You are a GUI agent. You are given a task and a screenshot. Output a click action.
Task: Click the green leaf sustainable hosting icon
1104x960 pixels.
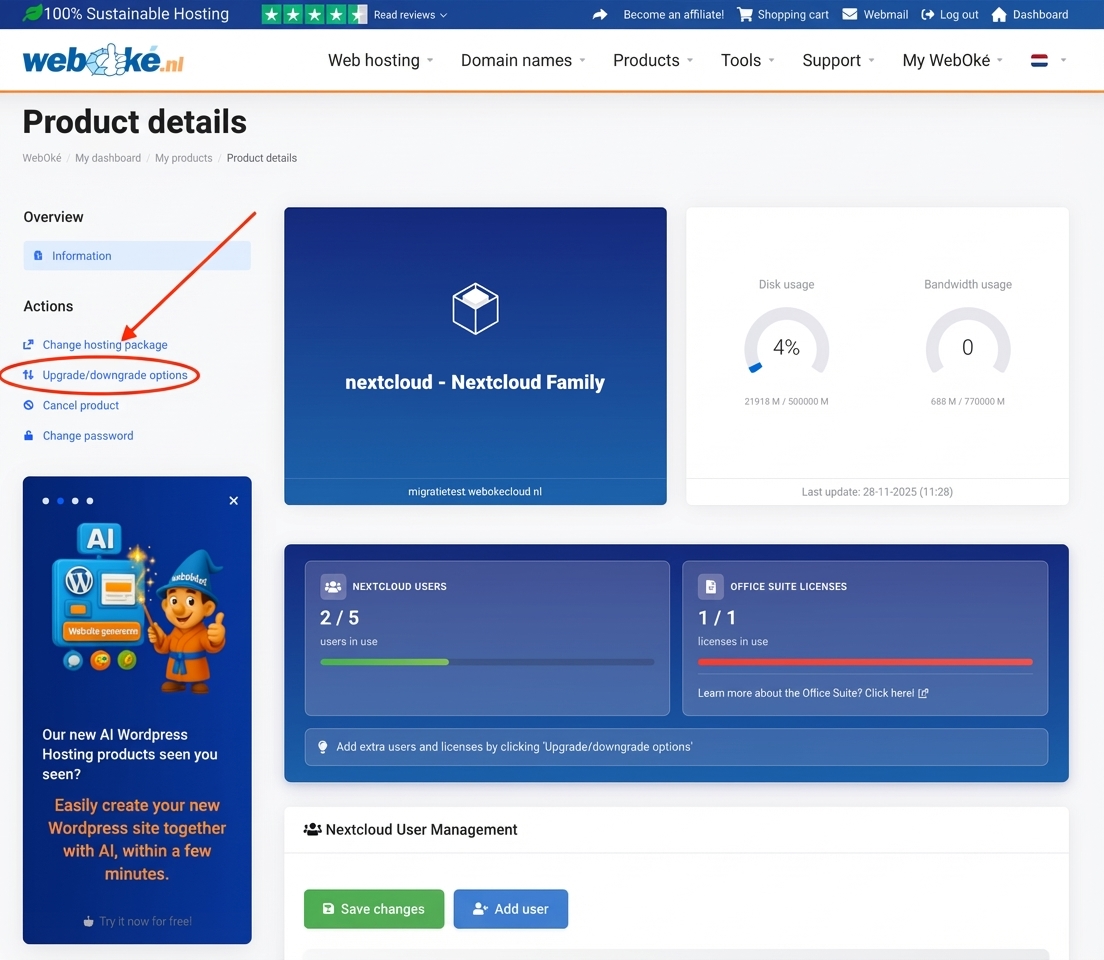coord(32,13)
